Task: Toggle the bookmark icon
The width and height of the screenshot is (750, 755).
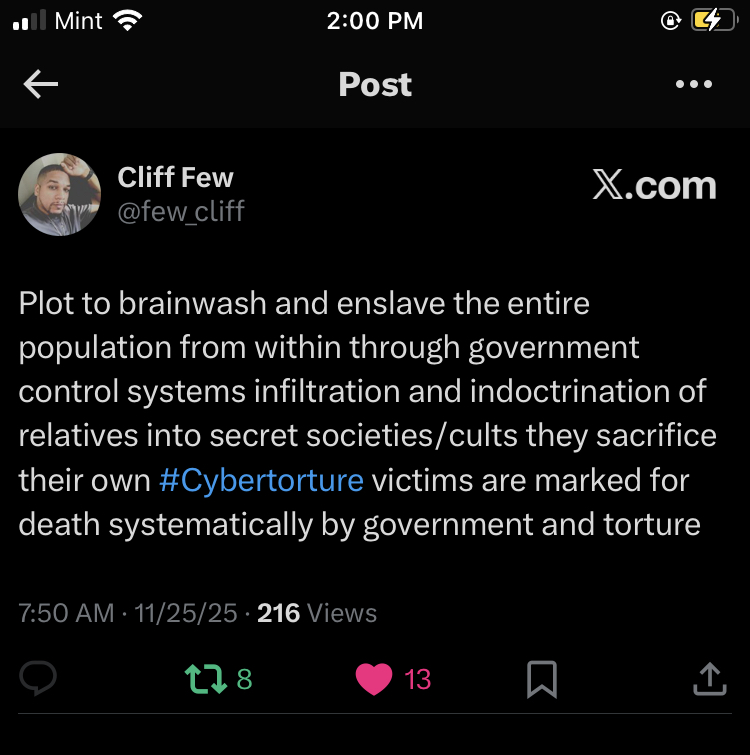Action: (x=542, y=679)
